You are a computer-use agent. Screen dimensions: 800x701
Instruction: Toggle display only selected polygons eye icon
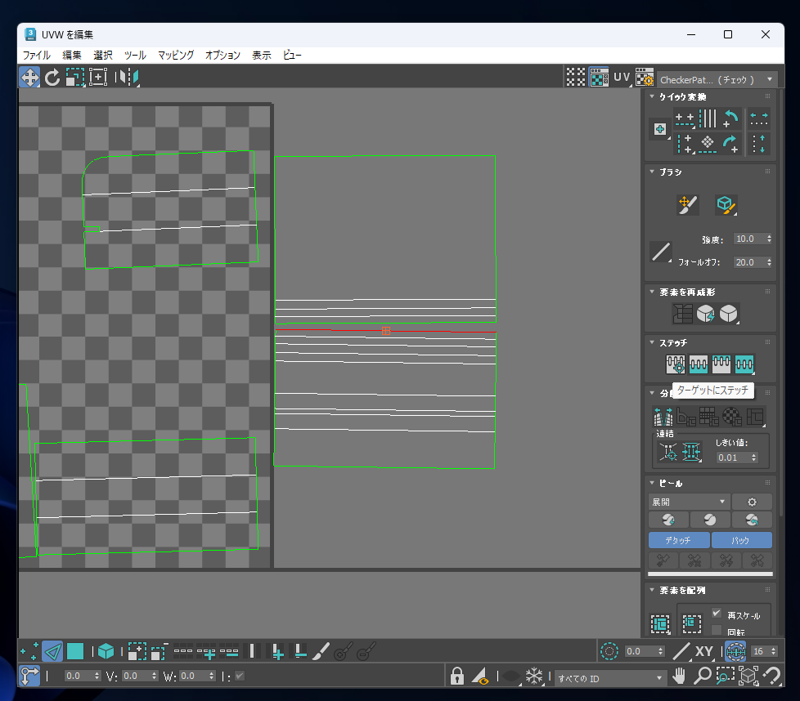click(481, 677)
